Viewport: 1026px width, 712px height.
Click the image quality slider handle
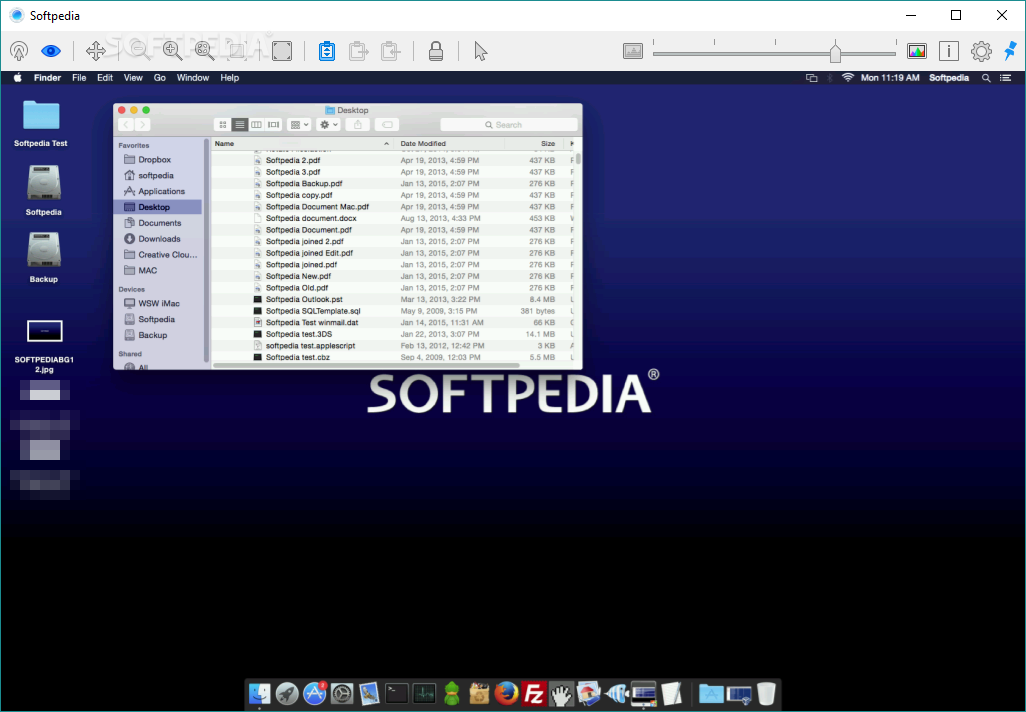pos(835,52)
